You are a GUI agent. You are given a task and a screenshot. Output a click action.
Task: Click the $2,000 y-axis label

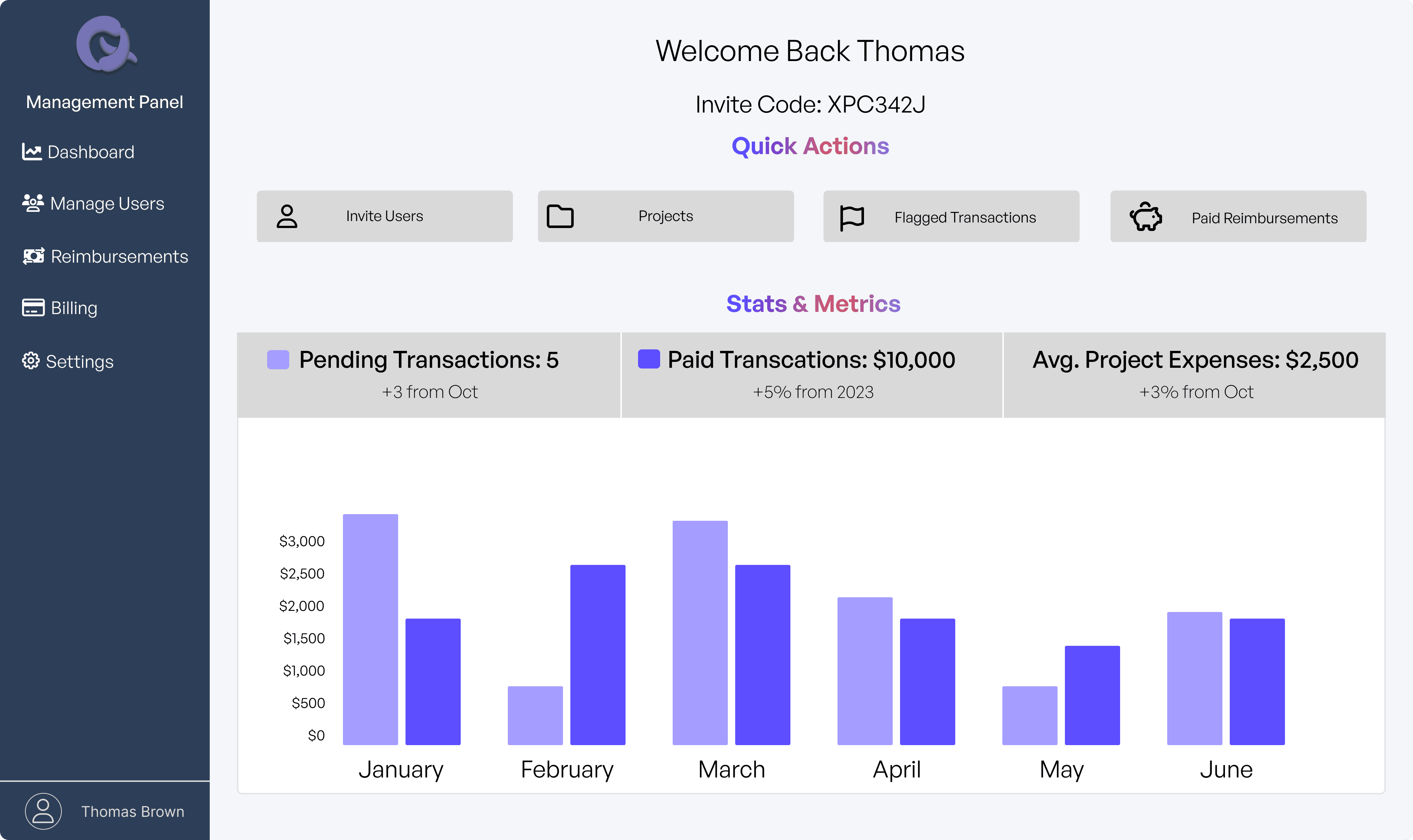302,606
